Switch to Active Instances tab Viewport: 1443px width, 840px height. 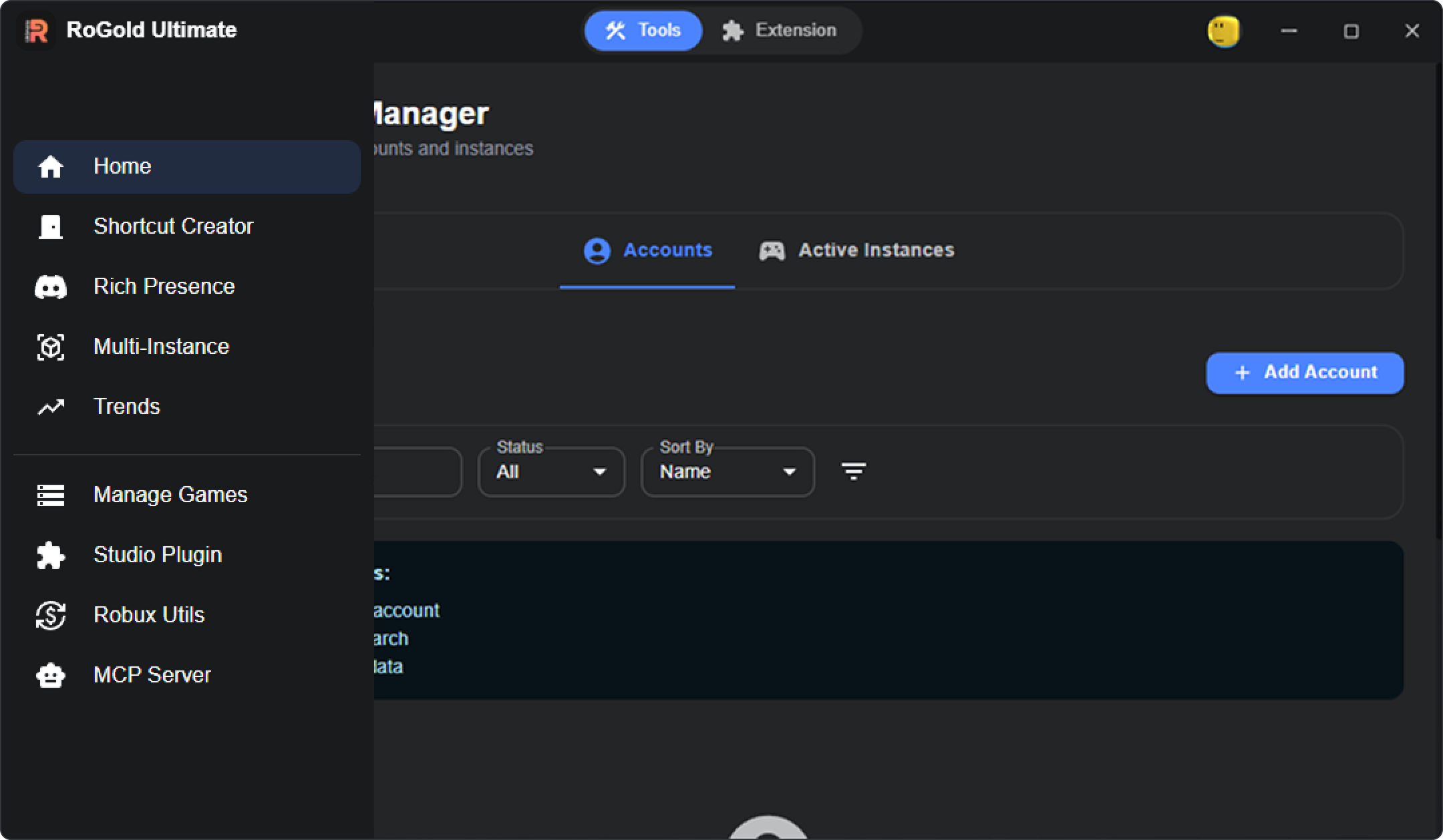857,251
